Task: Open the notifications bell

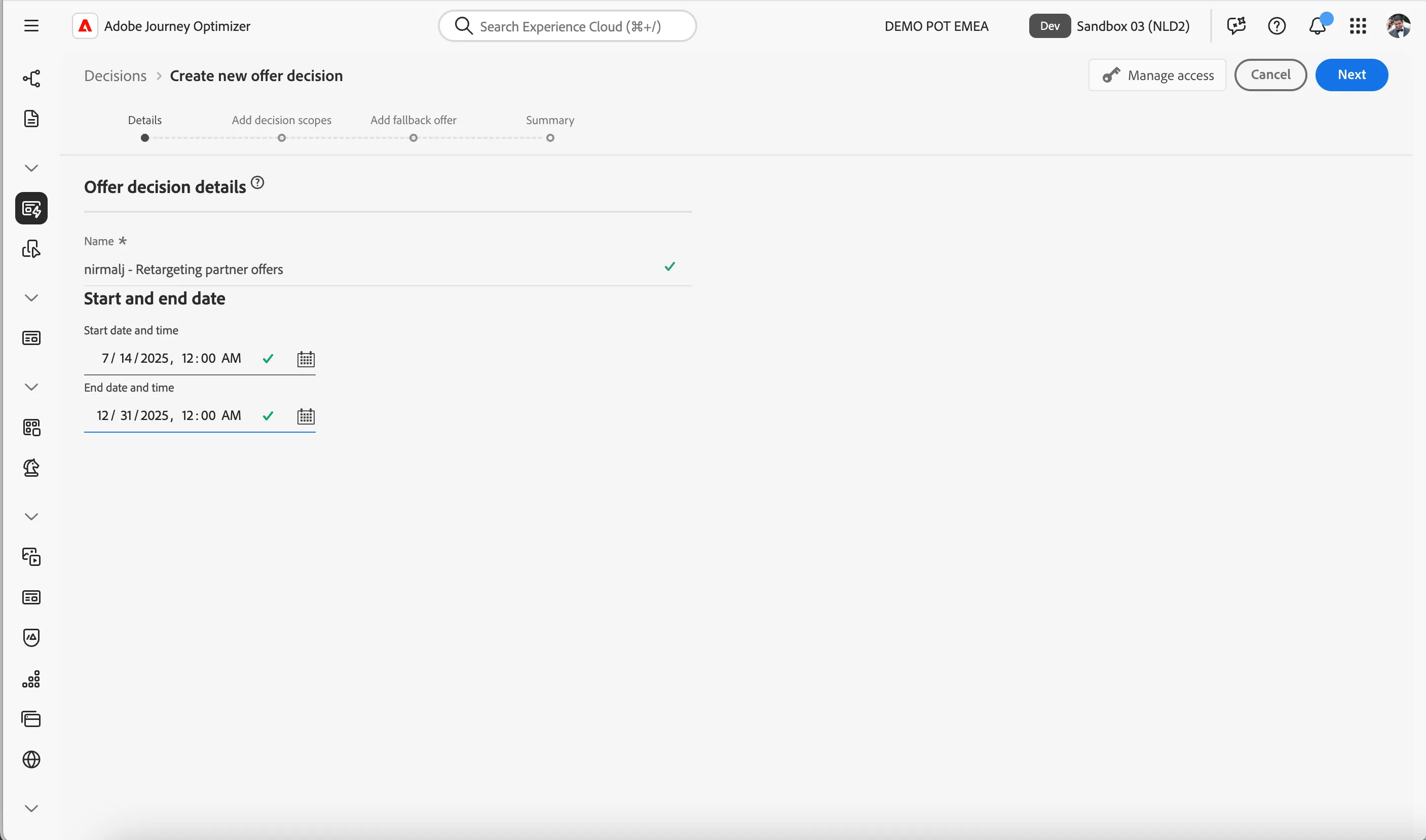Action: point(1318,26)
